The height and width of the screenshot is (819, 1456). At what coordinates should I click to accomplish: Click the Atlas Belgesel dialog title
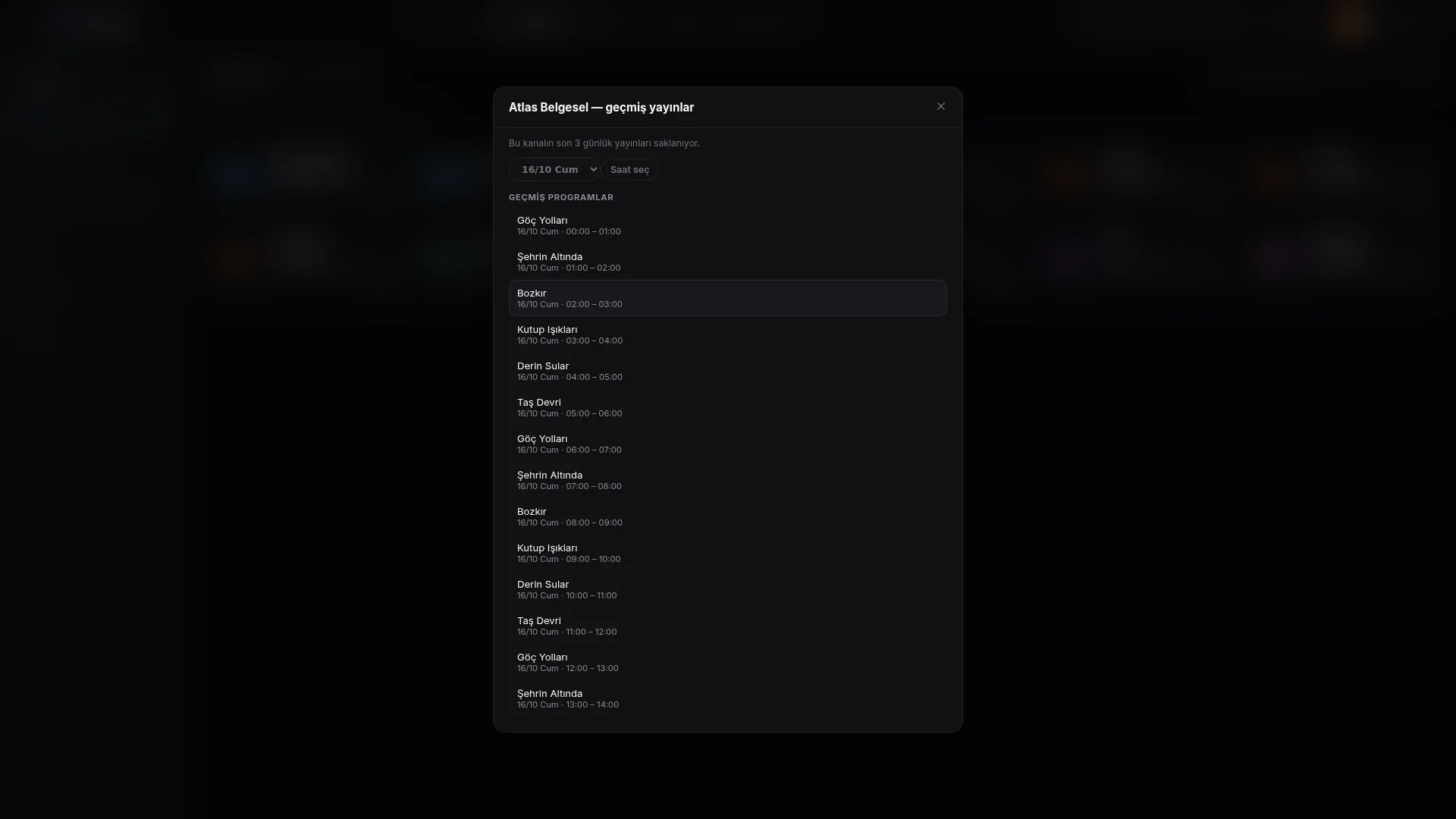click(x=601, y=108)
